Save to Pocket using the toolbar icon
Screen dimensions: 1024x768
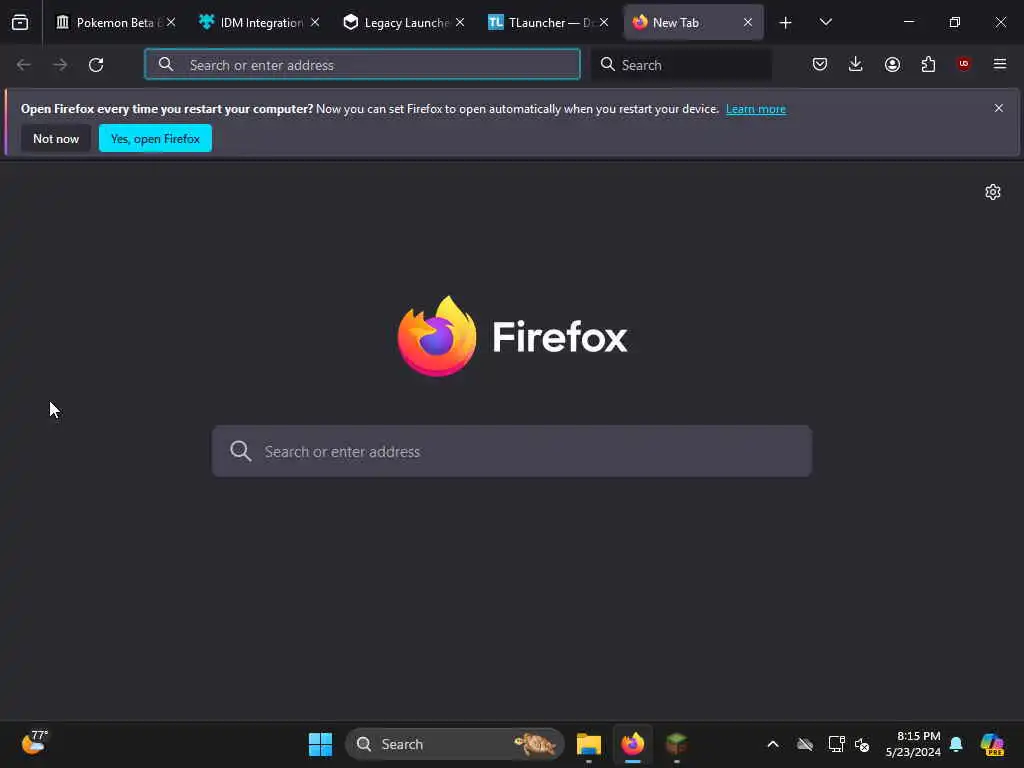coord(820,64)
